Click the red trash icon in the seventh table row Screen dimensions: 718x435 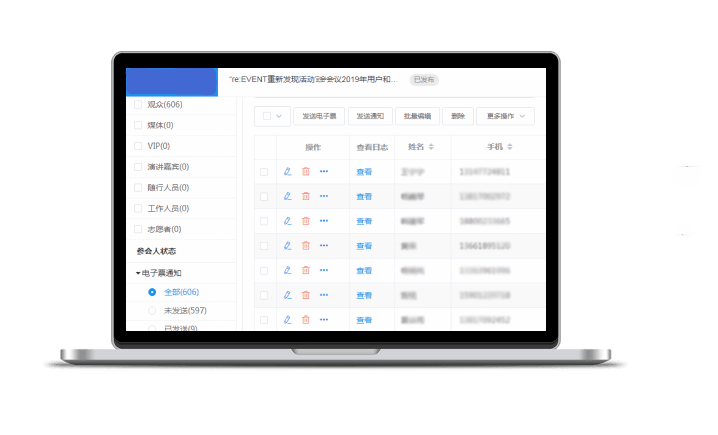pyautogui.click(x=306, y=320)
